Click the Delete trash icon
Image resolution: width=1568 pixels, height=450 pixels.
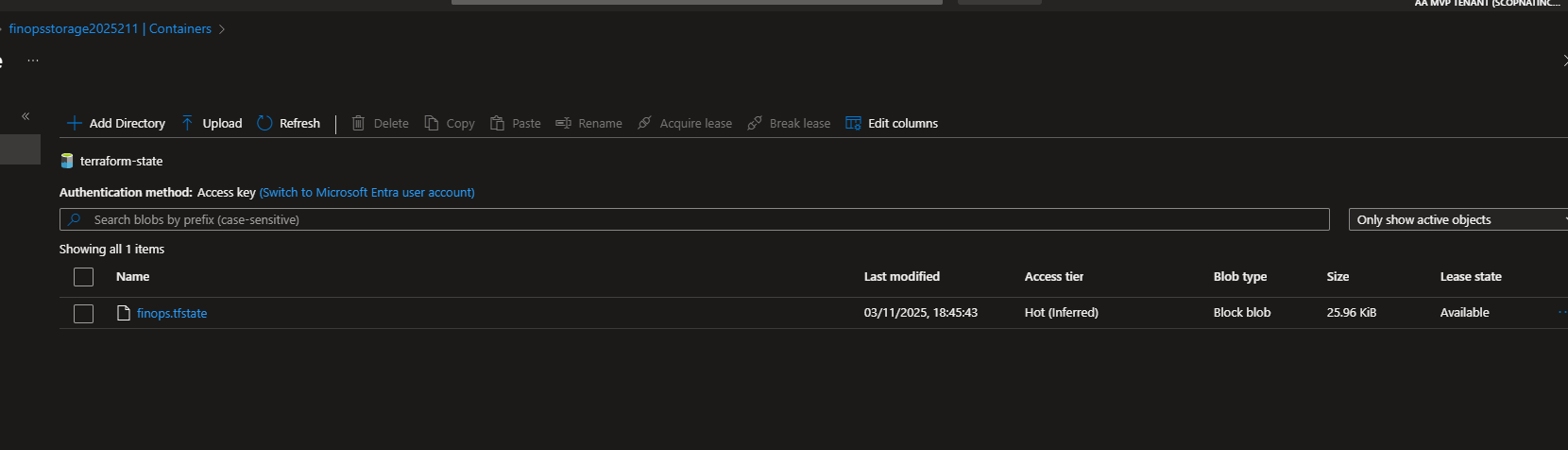[x=358, y=123]
